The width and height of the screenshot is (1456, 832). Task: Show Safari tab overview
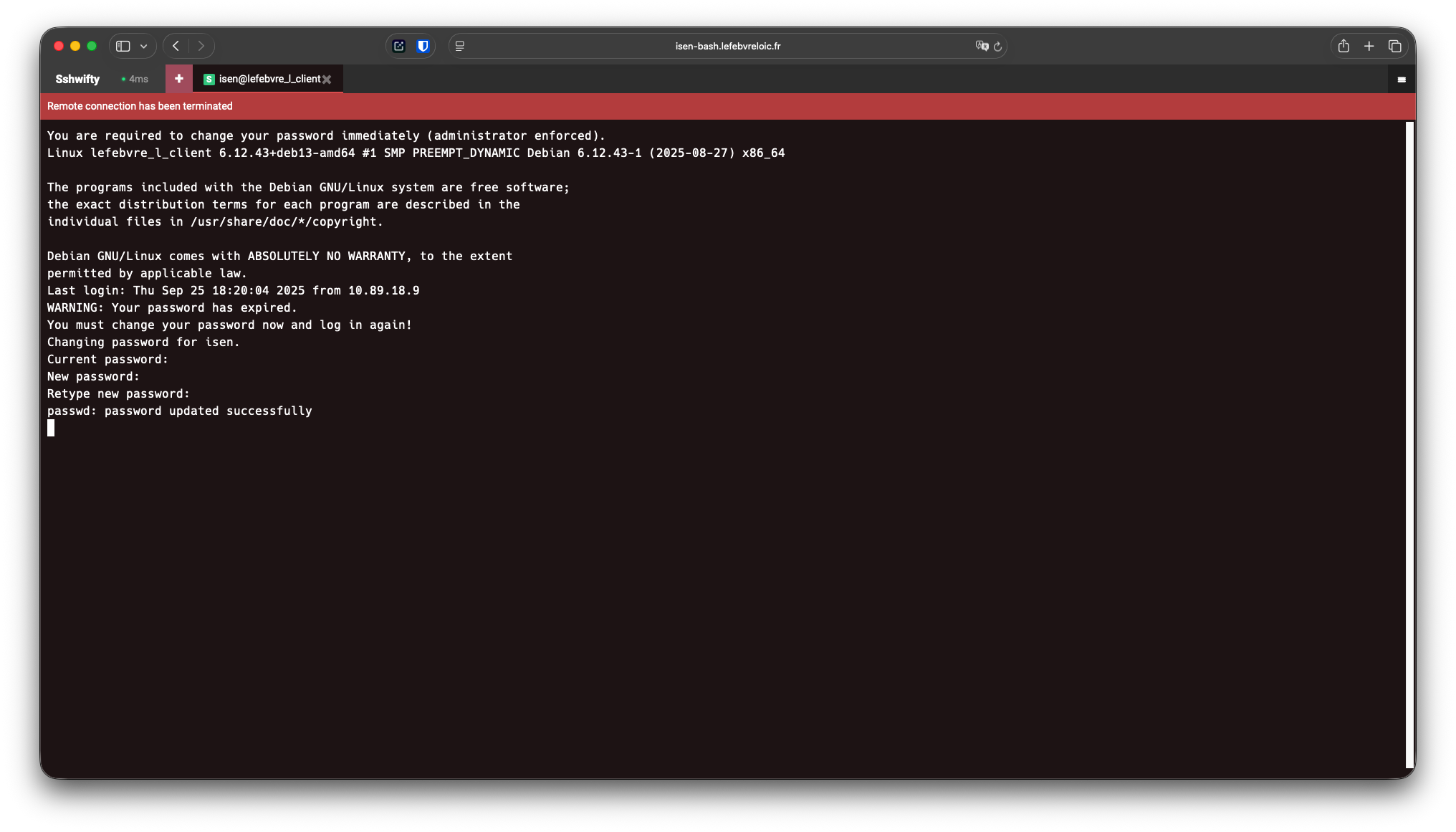click(1394, 46)
